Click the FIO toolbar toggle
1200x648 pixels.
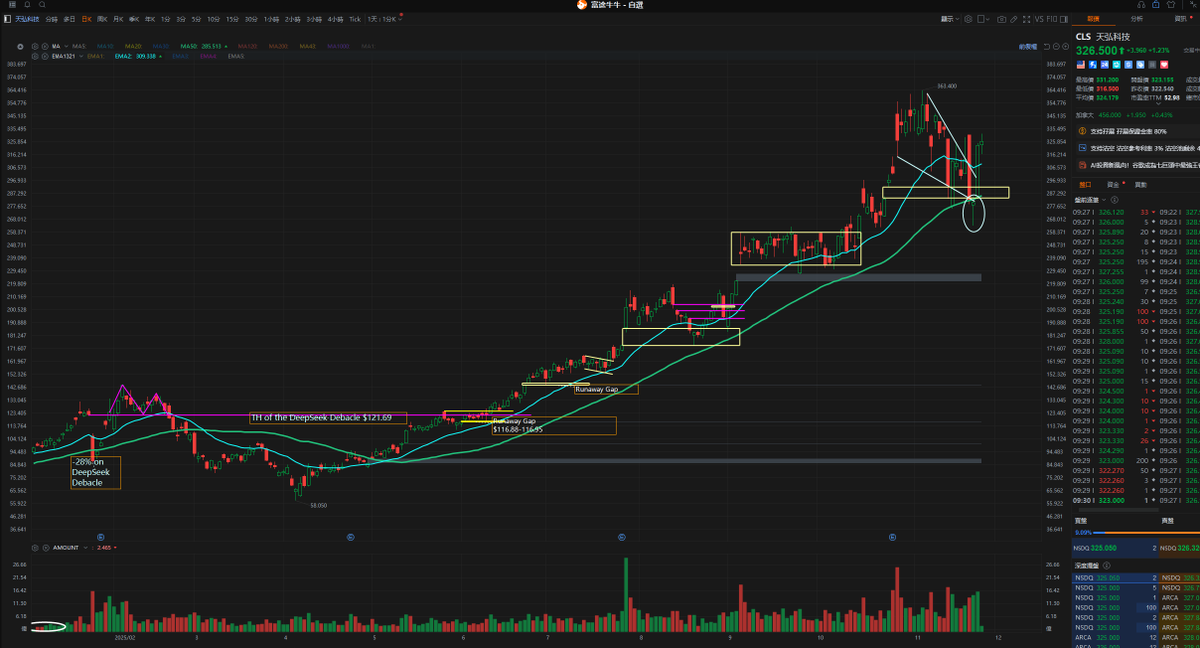(x=1052, y=19)
